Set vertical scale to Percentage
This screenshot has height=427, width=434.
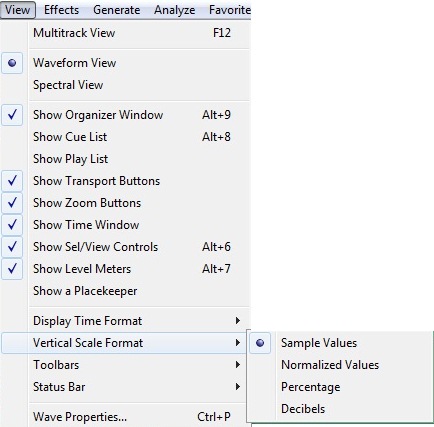pyautogui.click(x=341, y=387)
